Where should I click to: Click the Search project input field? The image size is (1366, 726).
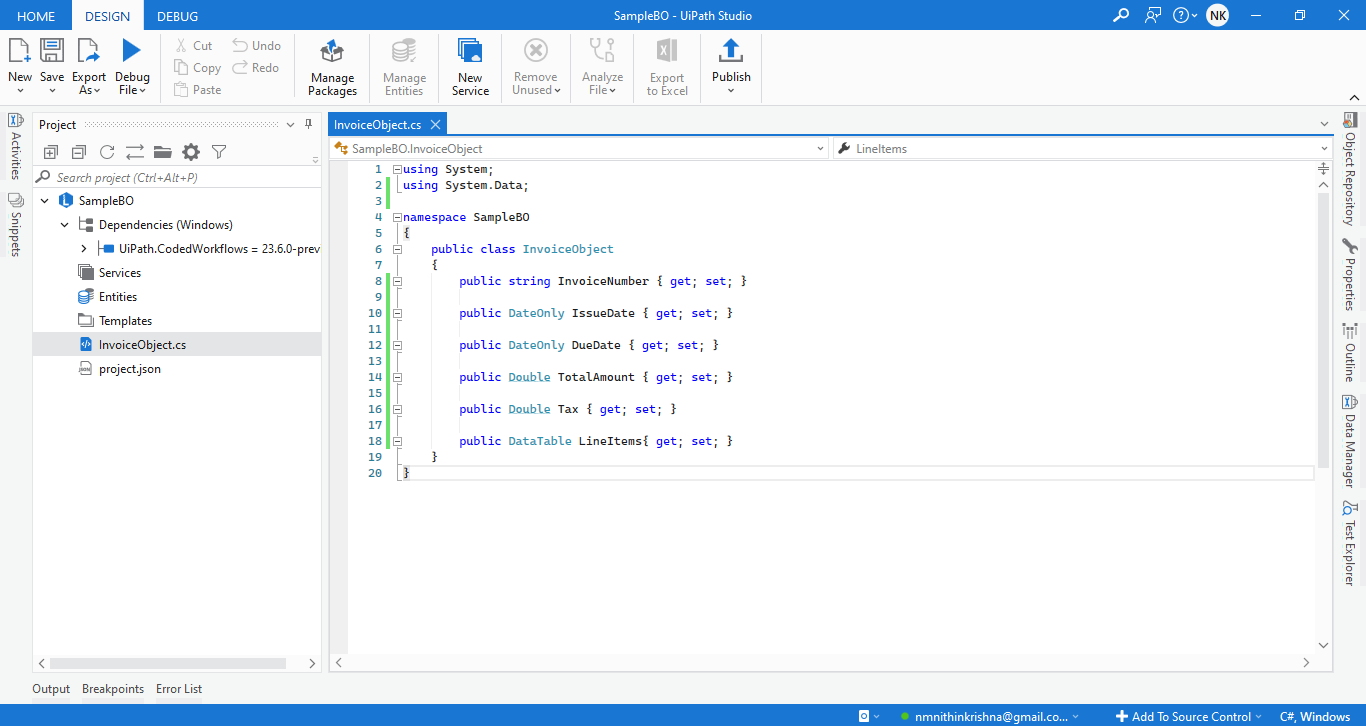click(x=177, y=177)
